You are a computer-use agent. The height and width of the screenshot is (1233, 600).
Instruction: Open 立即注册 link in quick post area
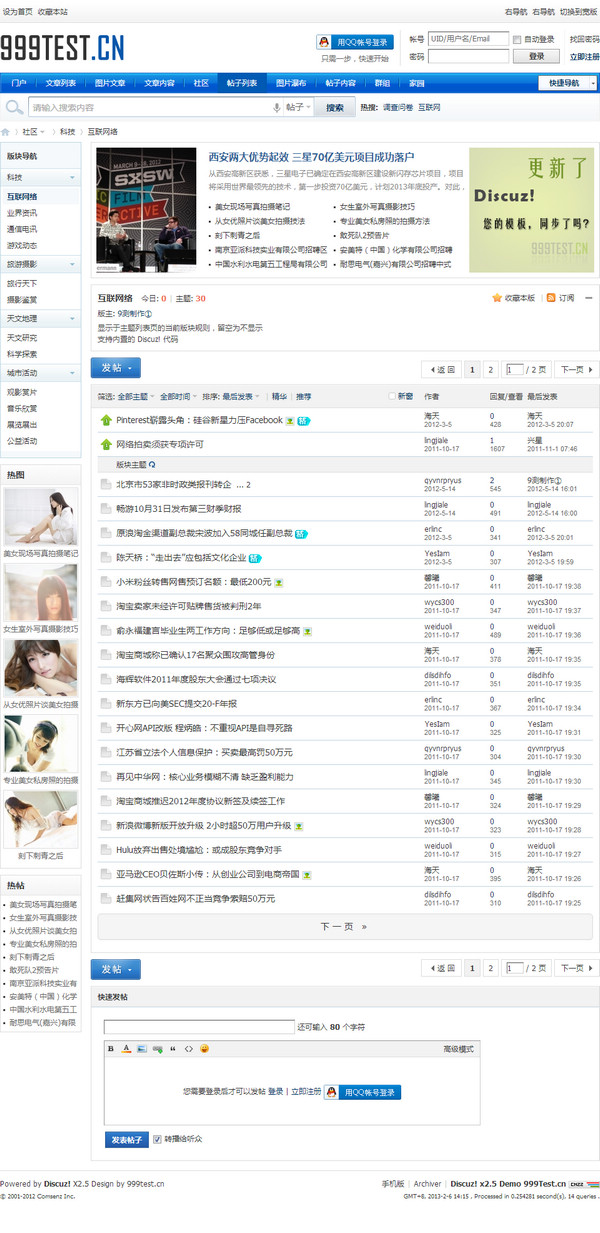[x=306, y=1092]
